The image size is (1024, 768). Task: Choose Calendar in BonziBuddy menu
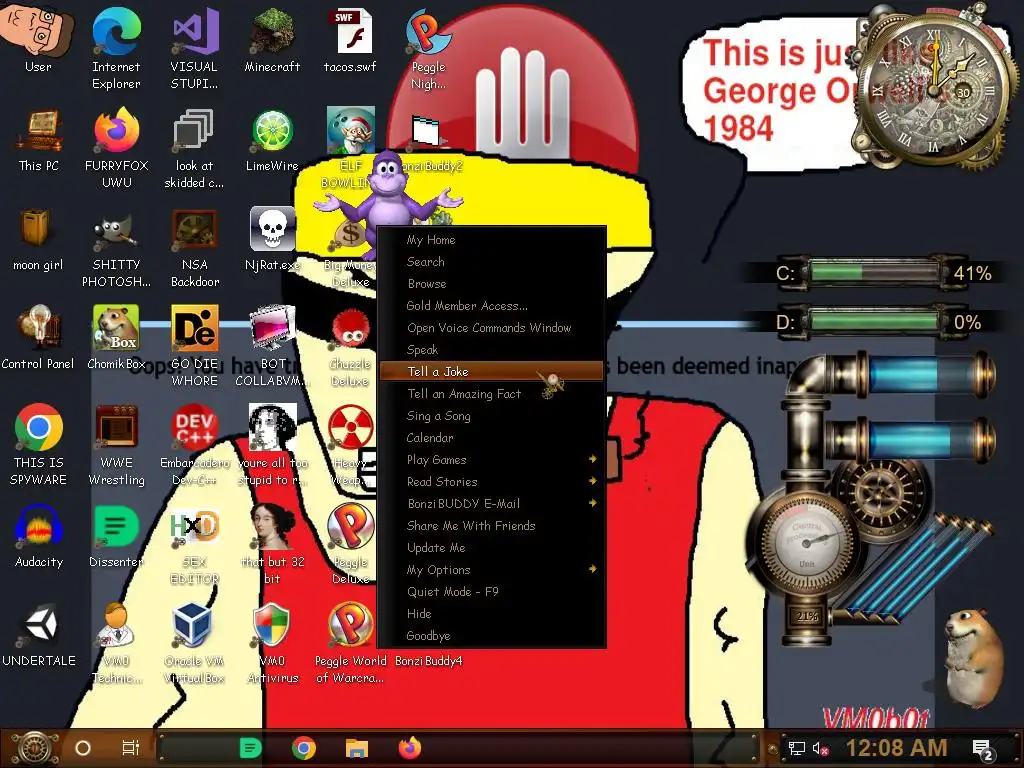(x=491, y=438)
